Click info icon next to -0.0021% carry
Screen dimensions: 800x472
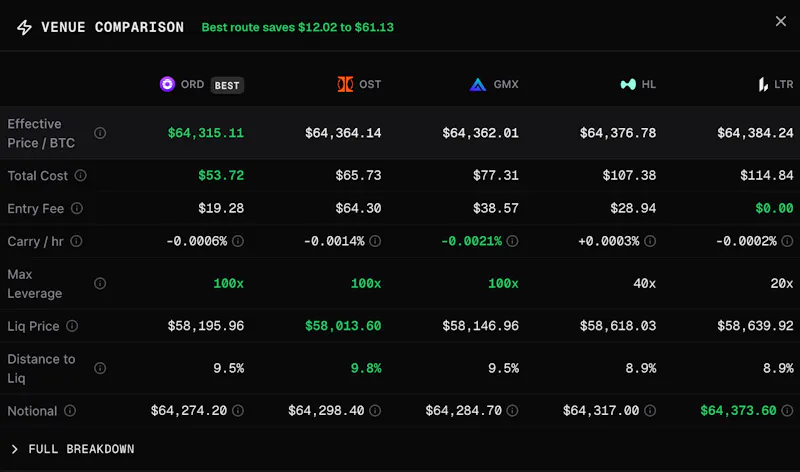tap(512, 241)
